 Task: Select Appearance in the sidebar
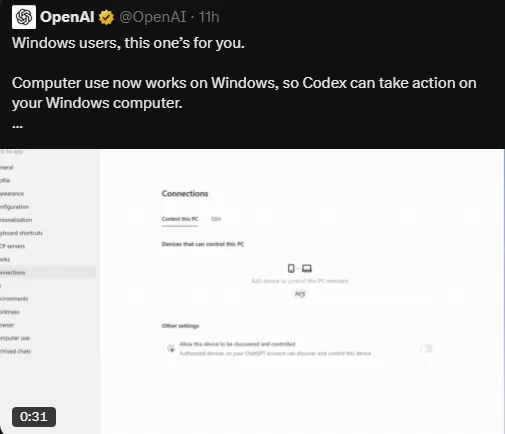click(12, 194)
